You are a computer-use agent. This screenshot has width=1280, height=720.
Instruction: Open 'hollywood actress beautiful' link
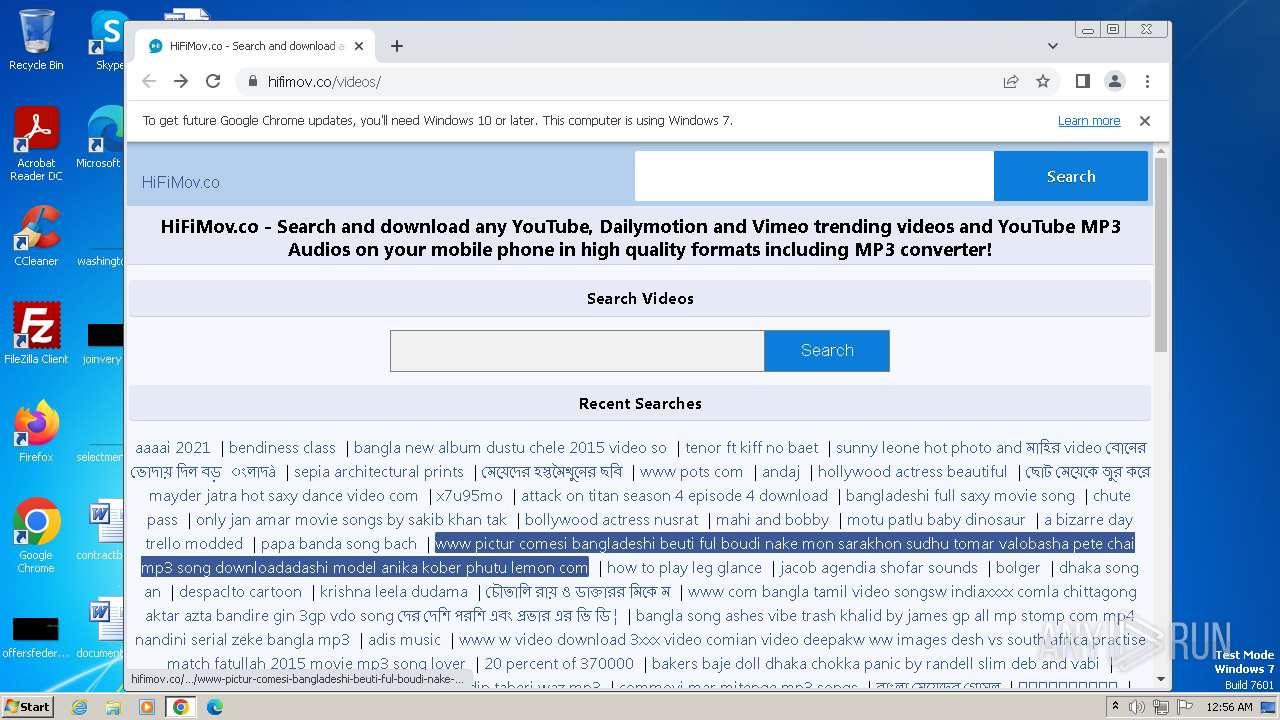913,472
